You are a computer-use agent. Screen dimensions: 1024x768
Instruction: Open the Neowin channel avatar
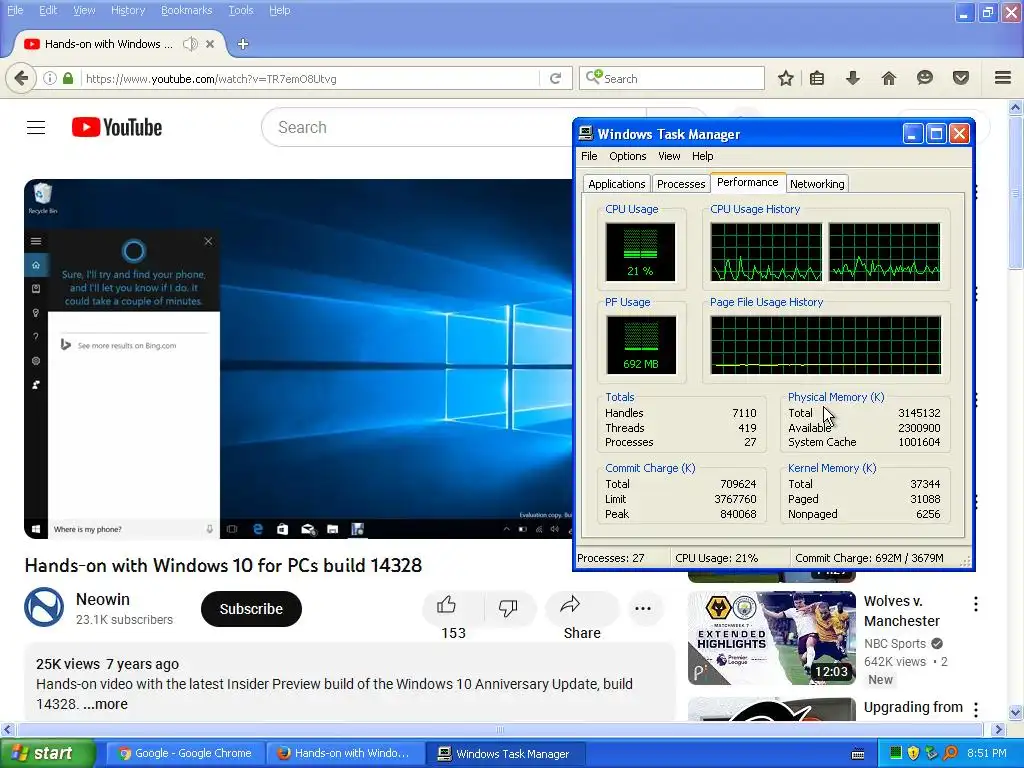pyautogui.click(x=44, y=607)
